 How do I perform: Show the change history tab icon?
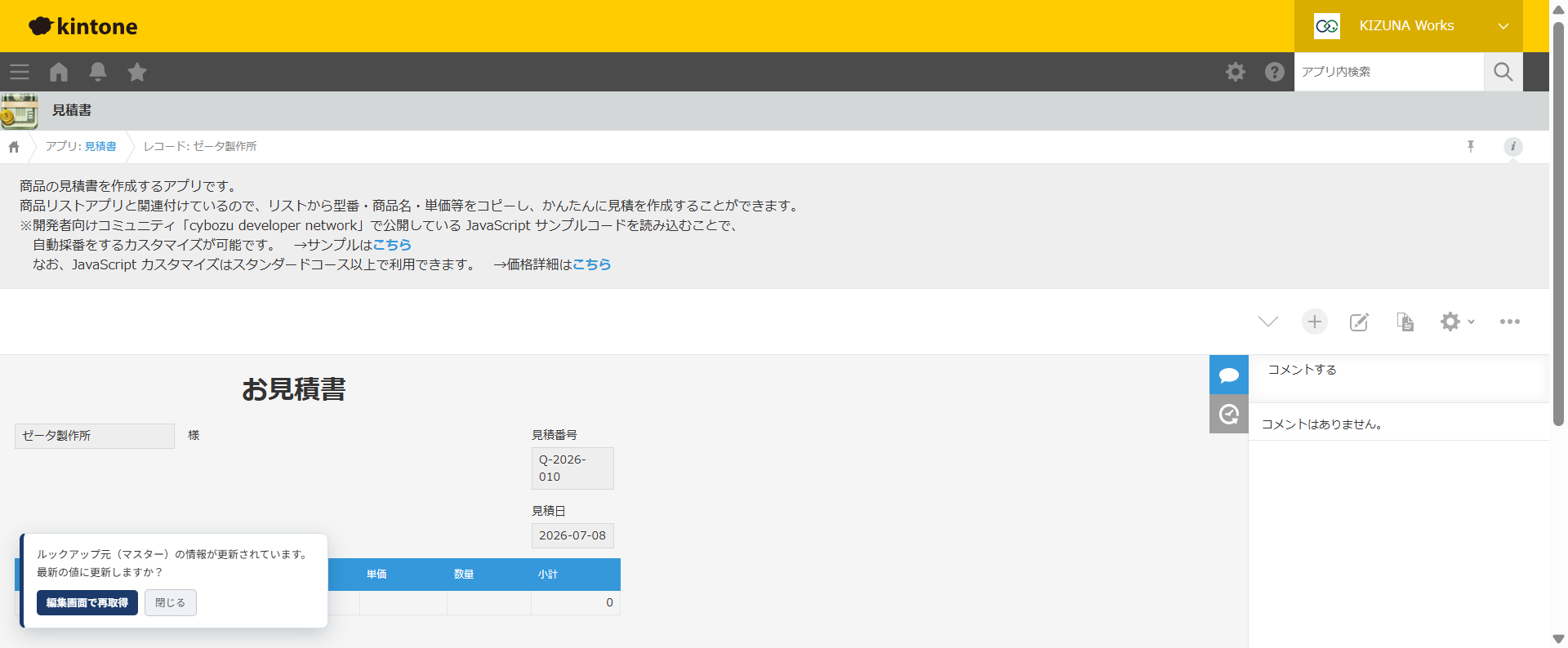[1229, 414]
